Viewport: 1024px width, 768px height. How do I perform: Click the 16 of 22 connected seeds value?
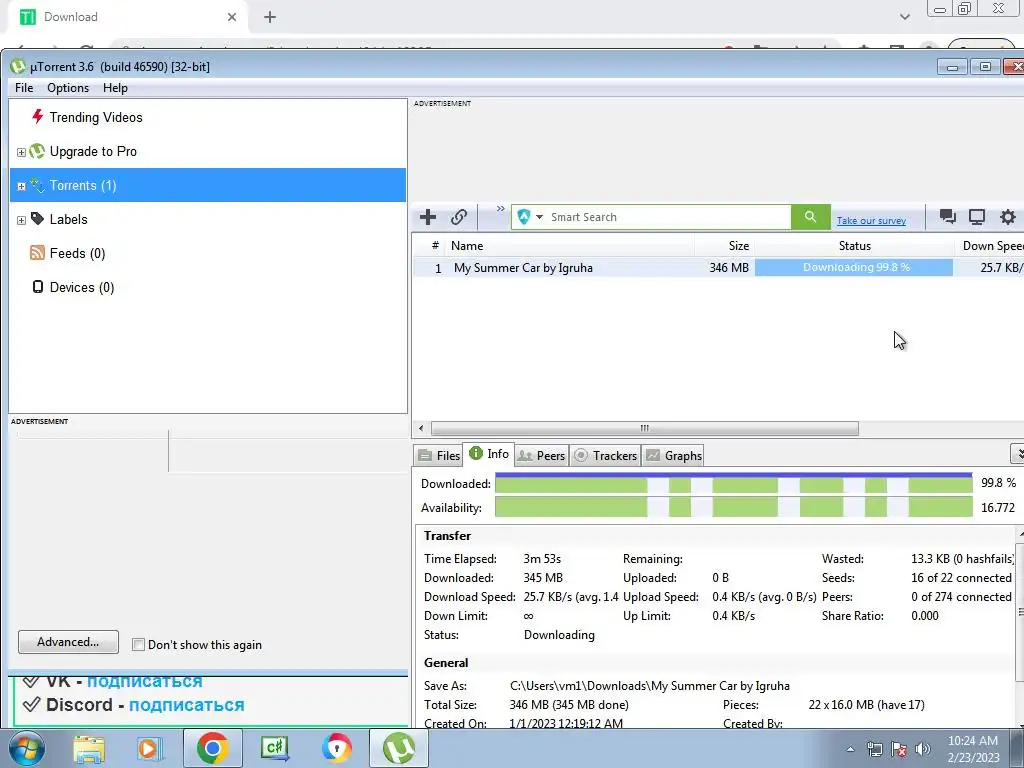(961, 578)
